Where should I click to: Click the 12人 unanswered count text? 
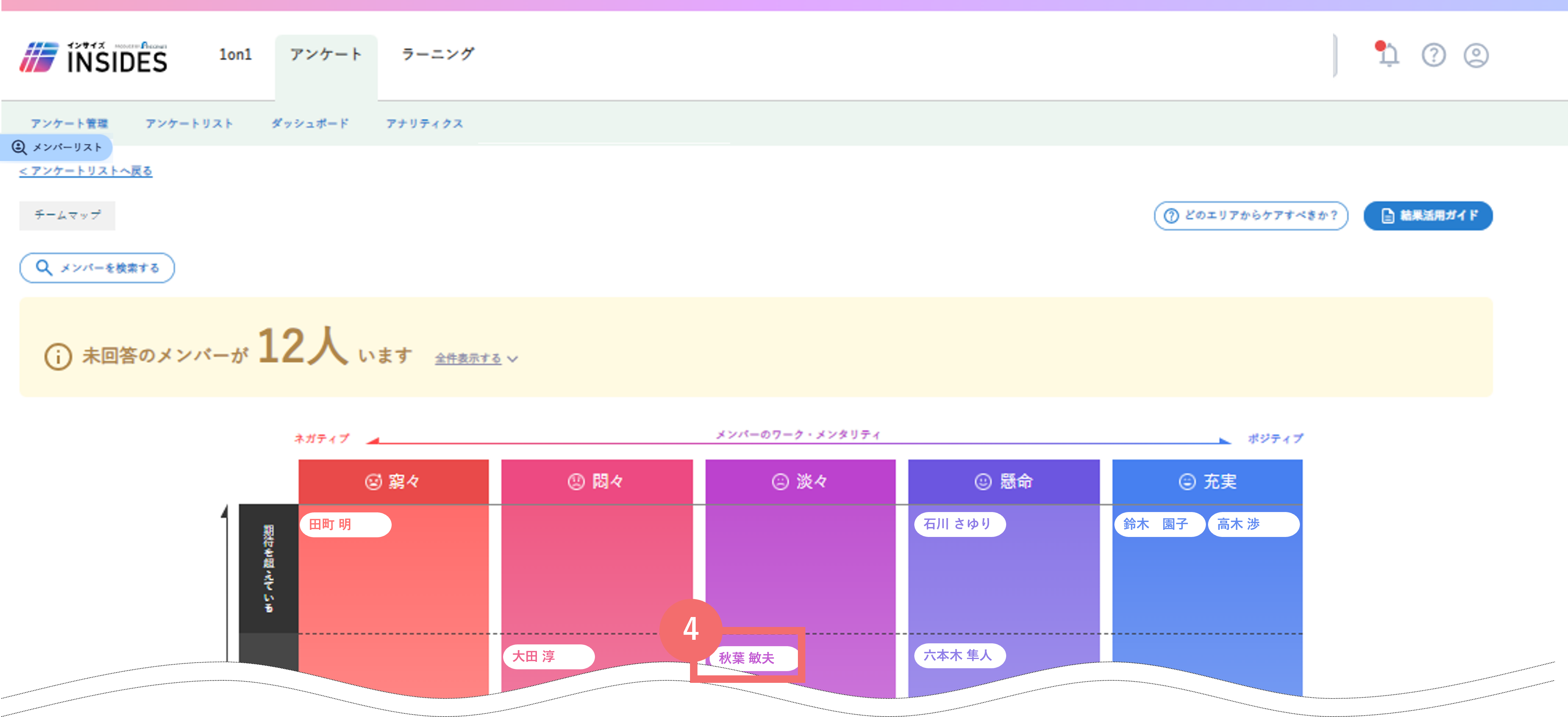pyautogui.click(x=303, y=346)
